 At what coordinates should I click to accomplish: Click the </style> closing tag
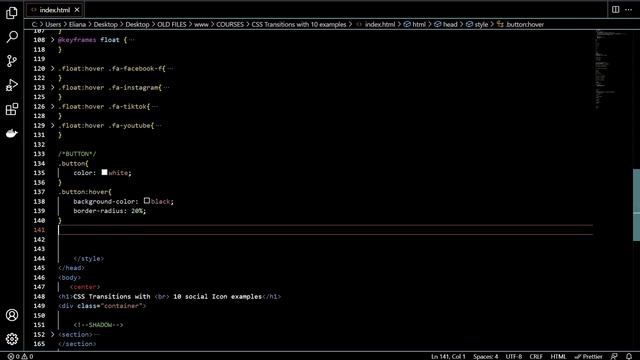click(89, 258)
